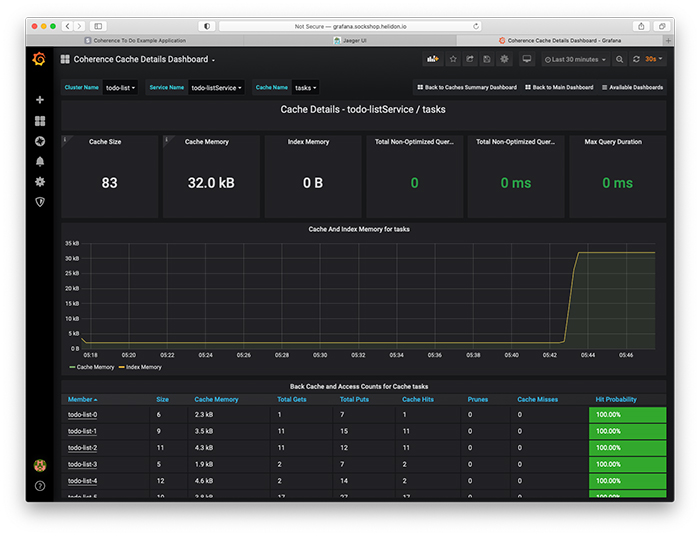Click the info corner on Cache Memory panel

(167, 139)
